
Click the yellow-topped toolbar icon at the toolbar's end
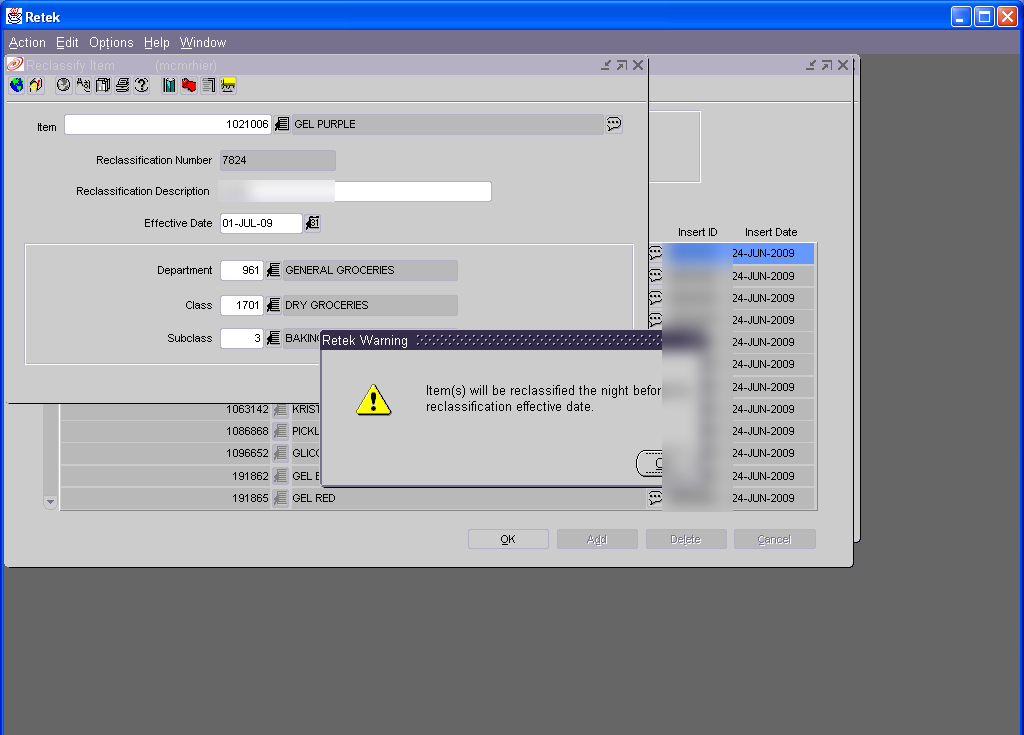pyautogui.click(x=228, y=86)
